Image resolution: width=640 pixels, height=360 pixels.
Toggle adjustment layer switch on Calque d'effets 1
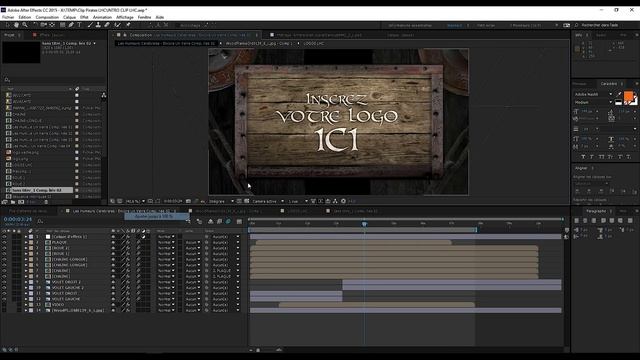point(144,237)
